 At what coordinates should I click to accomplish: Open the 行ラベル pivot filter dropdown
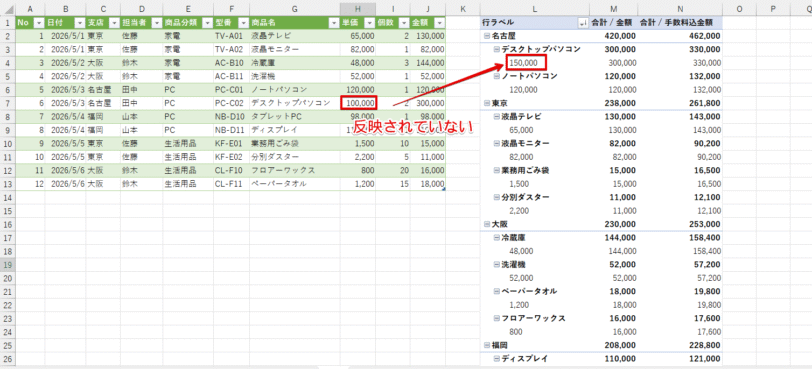(x=583, y=23)
